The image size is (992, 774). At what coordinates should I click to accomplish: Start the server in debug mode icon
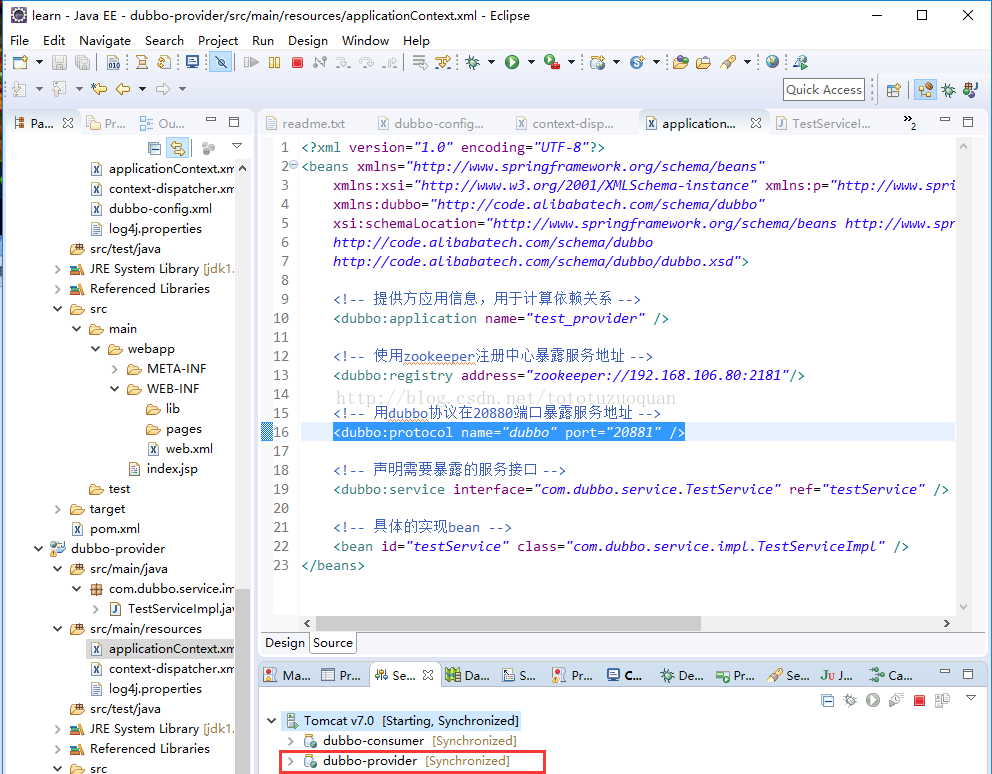850,700
